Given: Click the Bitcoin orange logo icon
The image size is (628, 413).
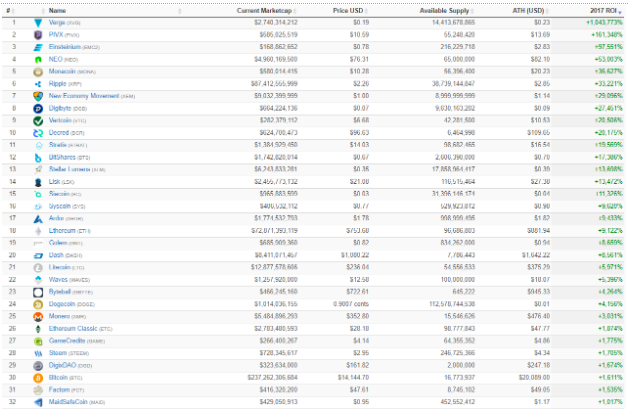Looking at the screenshot, I should point(38,379).
